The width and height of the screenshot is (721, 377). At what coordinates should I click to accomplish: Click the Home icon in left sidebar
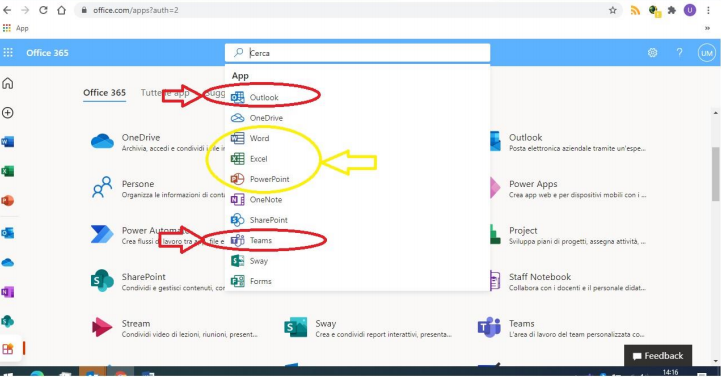[8, 83]
